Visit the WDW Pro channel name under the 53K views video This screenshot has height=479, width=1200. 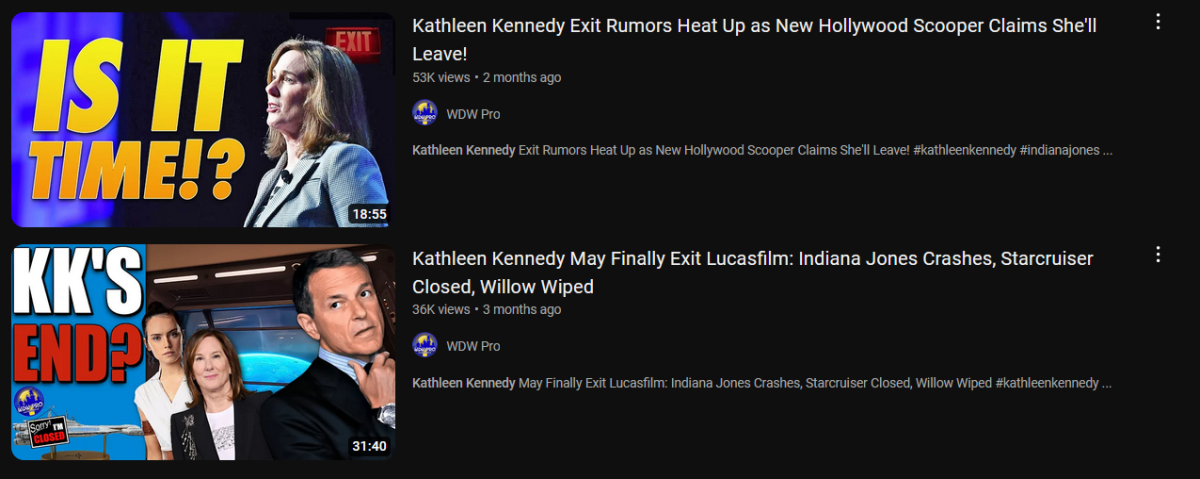[x=473, y=114]
